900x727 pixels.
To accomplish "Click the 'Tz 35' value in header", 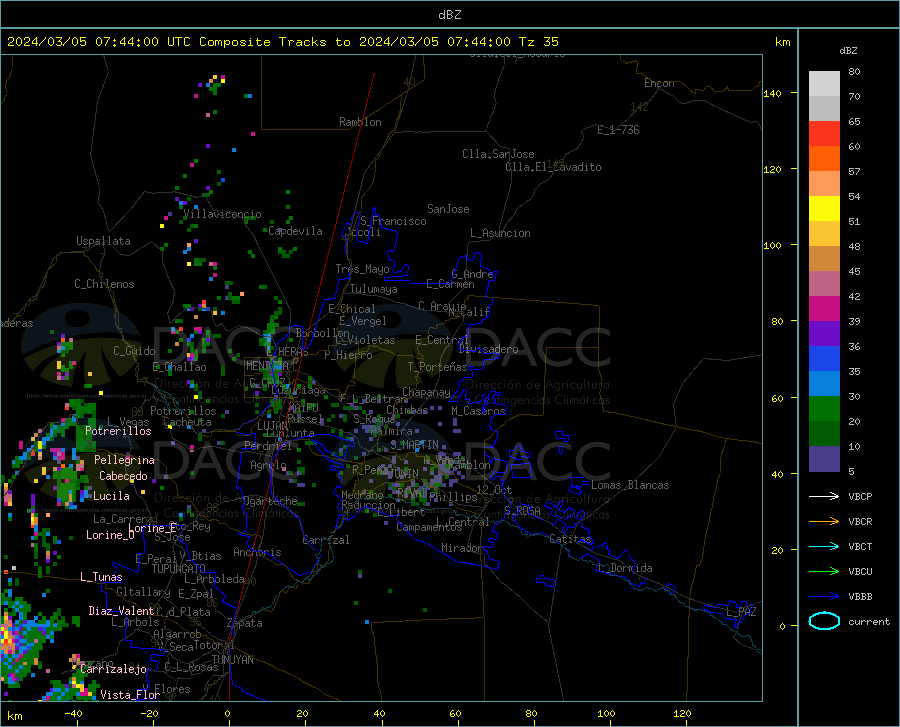I will pyautogui.click(x=538, y=42).
